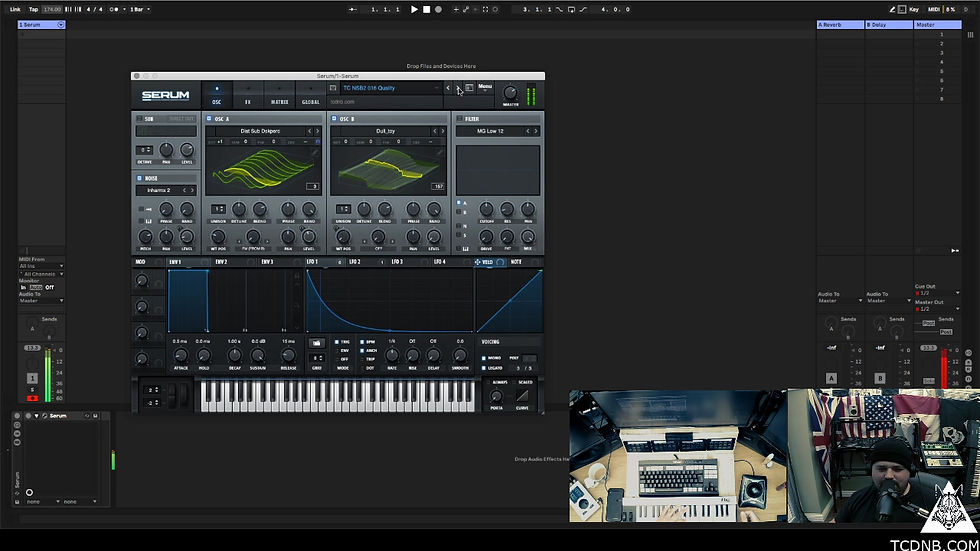Open the Serum Menu
The height and width of the screenshot is (551, 980).
pos(485,87)
